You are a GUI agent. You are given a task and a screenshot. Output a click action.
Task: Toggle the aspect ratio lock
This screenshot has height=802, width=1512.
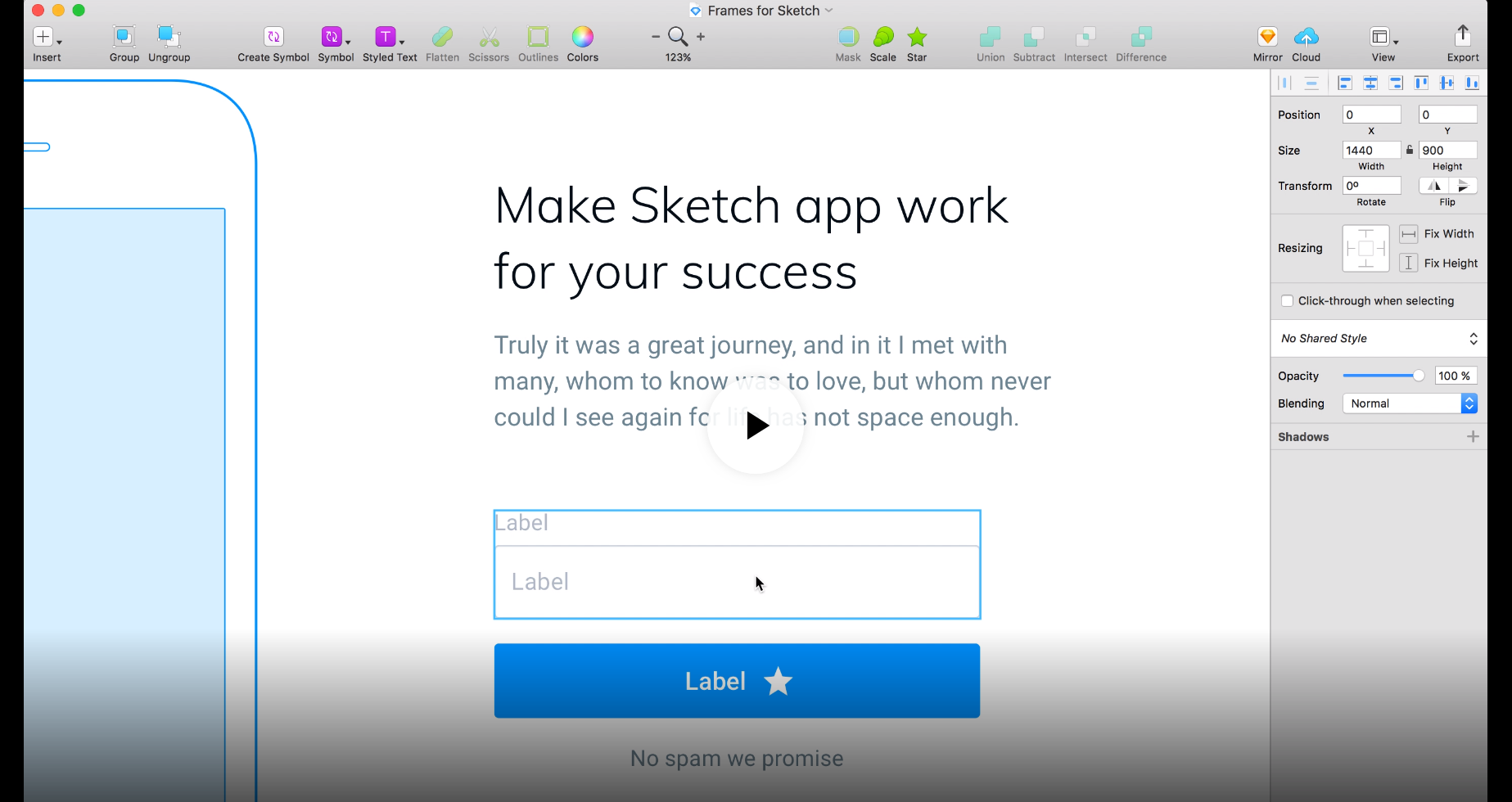[x=1410, y=150]
